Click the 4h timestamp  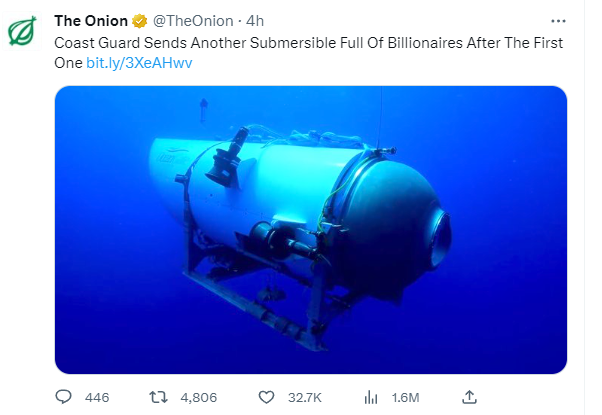point(255,21)
